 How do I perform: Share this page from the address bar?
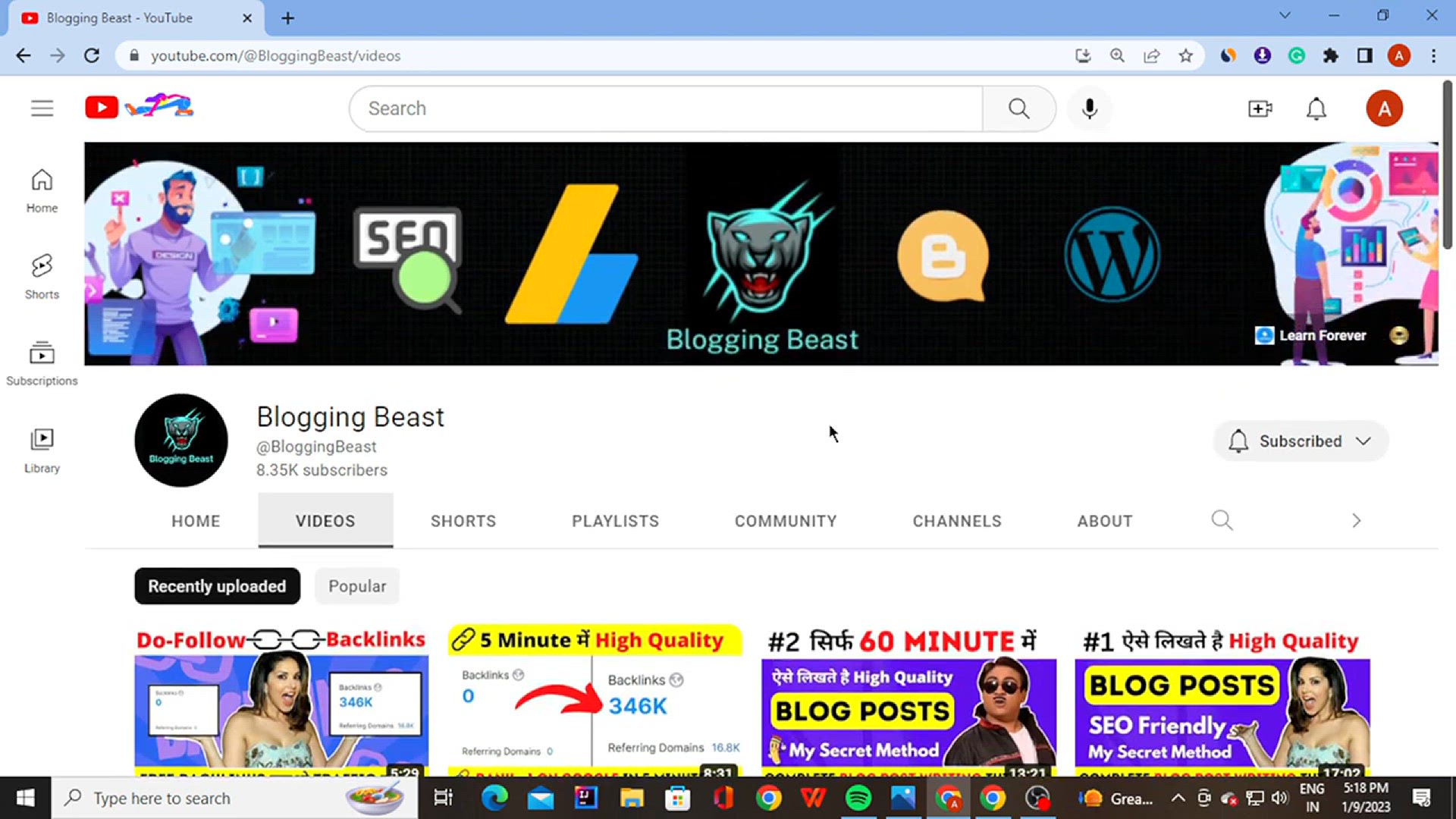click(x=1151, y=55)
